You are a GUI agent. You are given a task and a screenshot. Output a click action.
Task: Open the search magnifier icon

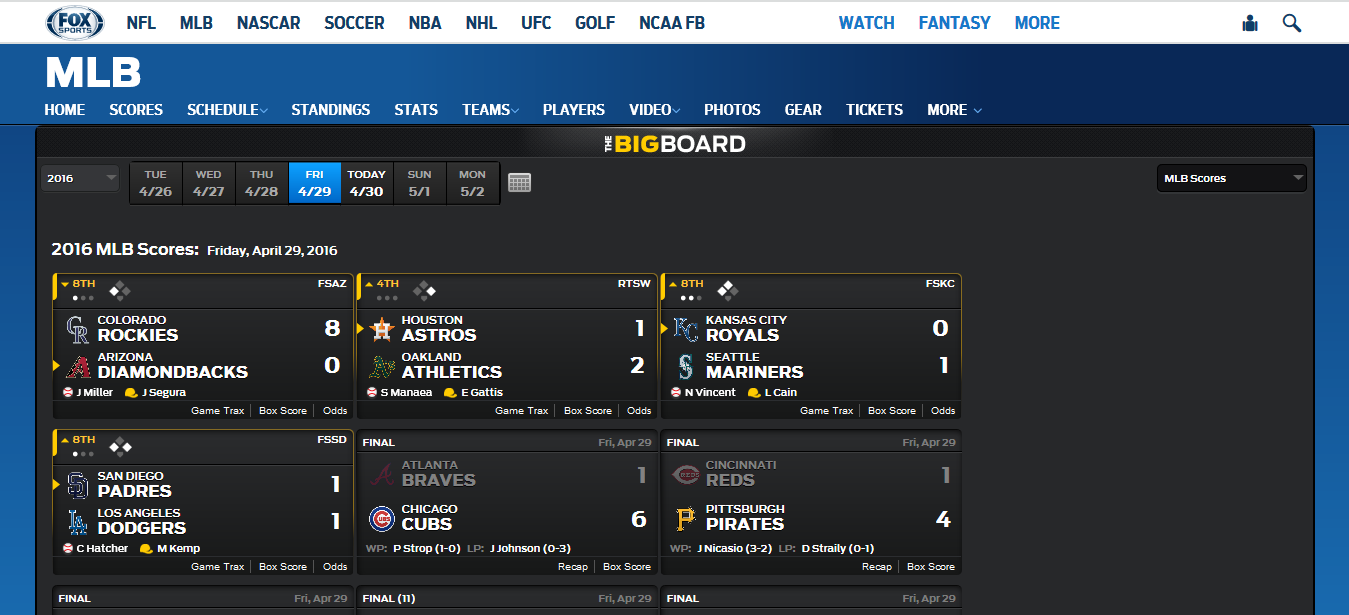(1291, 22)
